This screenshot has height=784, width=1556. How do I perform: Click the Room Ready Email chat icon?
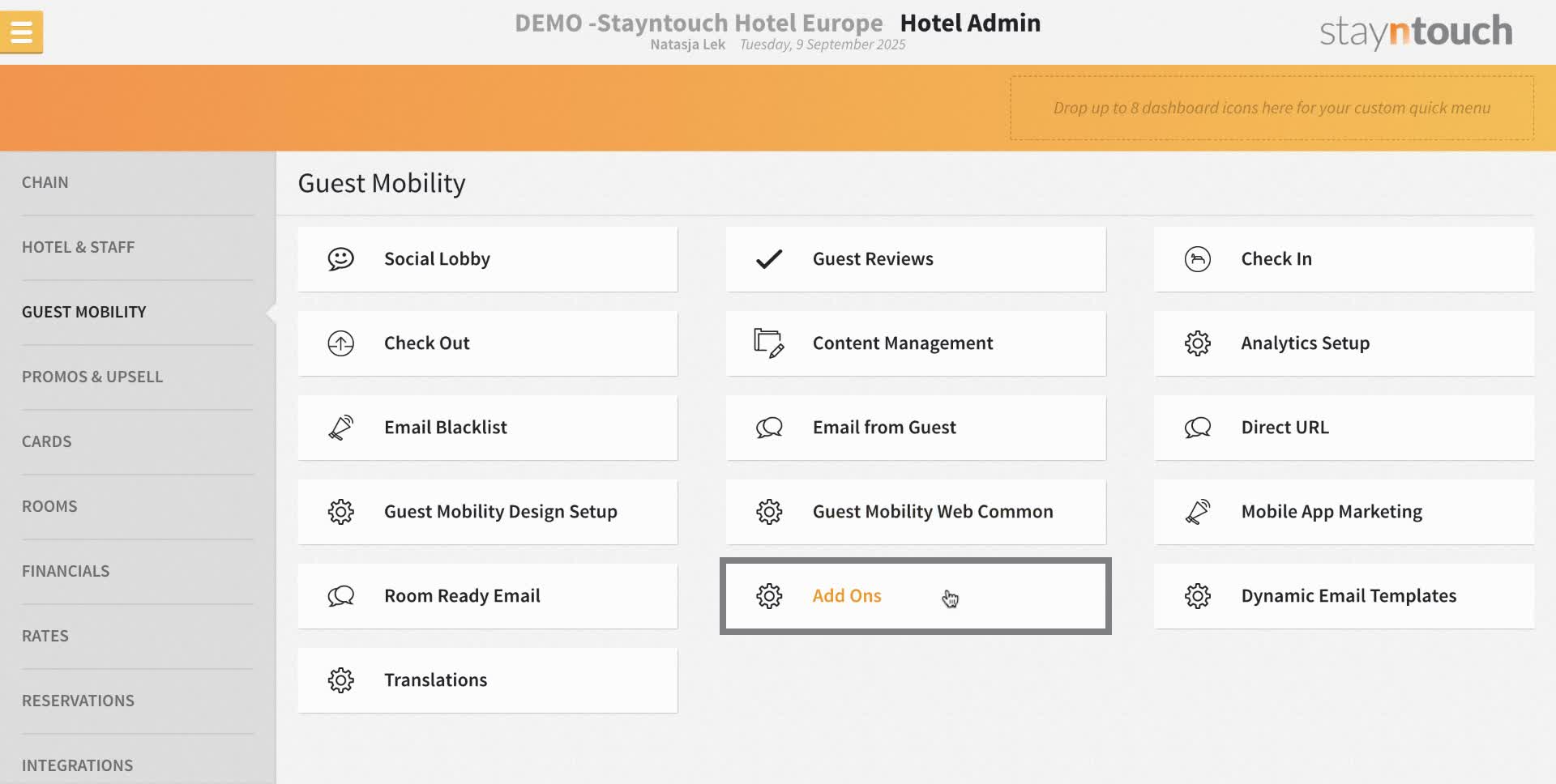[340, 595]
